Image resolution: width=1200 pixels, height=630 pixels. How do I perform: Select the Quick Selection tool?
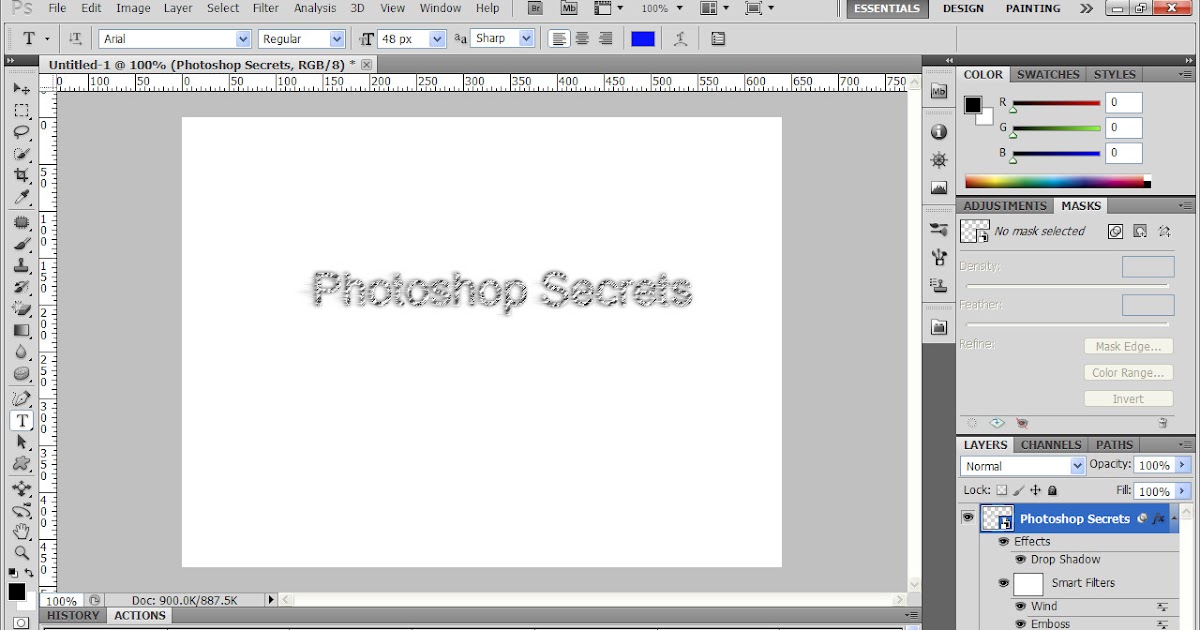(21, 154)
